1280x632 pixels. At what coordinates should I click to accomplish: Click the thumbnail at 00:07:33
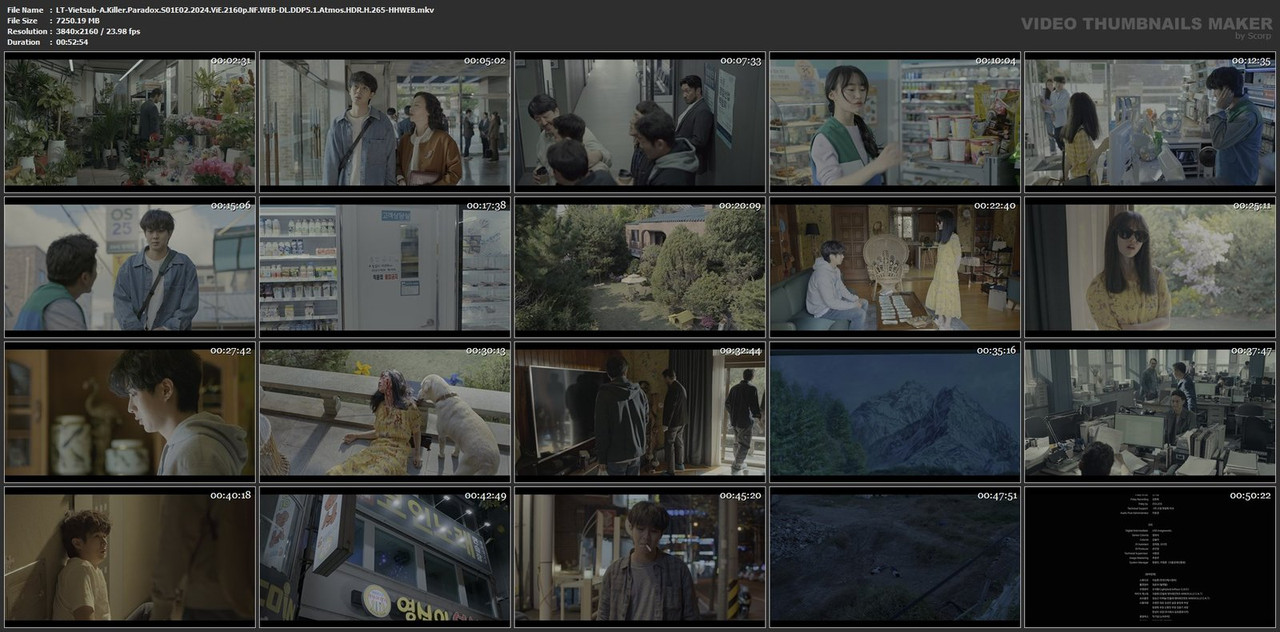pyautogui.click(x=640, y=121)
